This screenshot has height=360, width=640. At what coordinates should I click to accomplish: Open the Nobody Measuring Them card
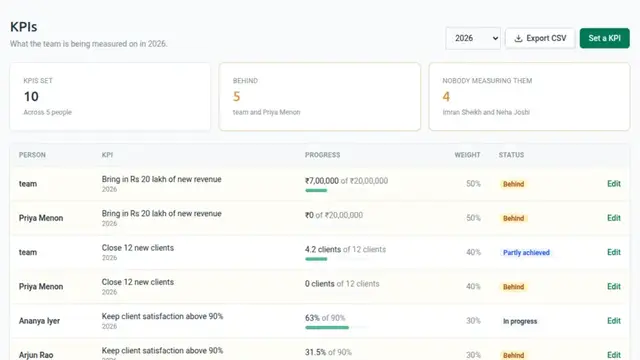click(x=529, y=97)
